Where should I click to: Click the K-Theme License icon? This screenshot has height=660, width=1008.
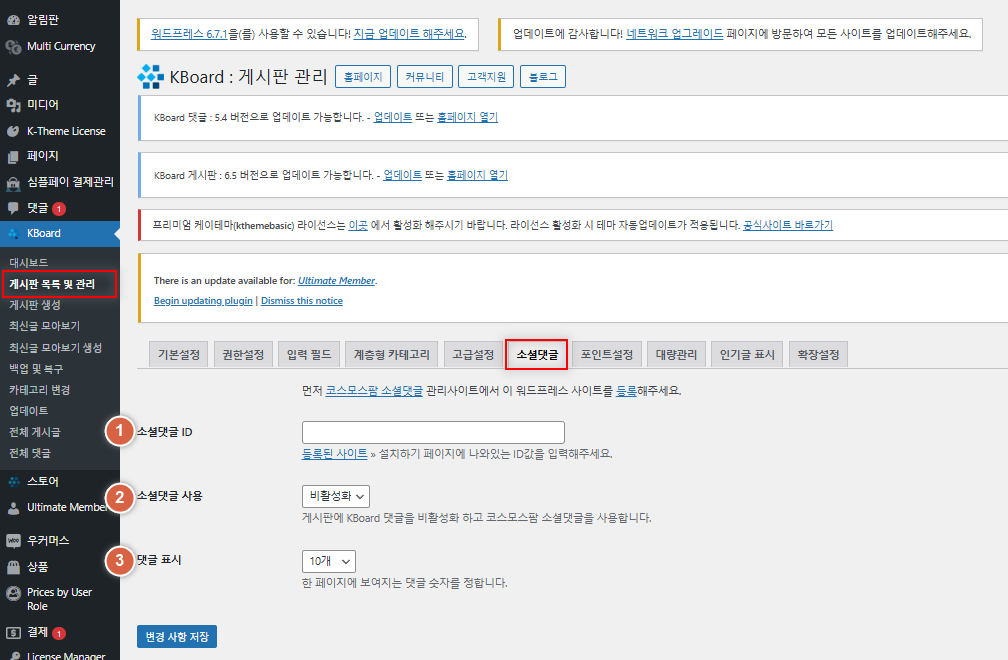click(14, 131)
